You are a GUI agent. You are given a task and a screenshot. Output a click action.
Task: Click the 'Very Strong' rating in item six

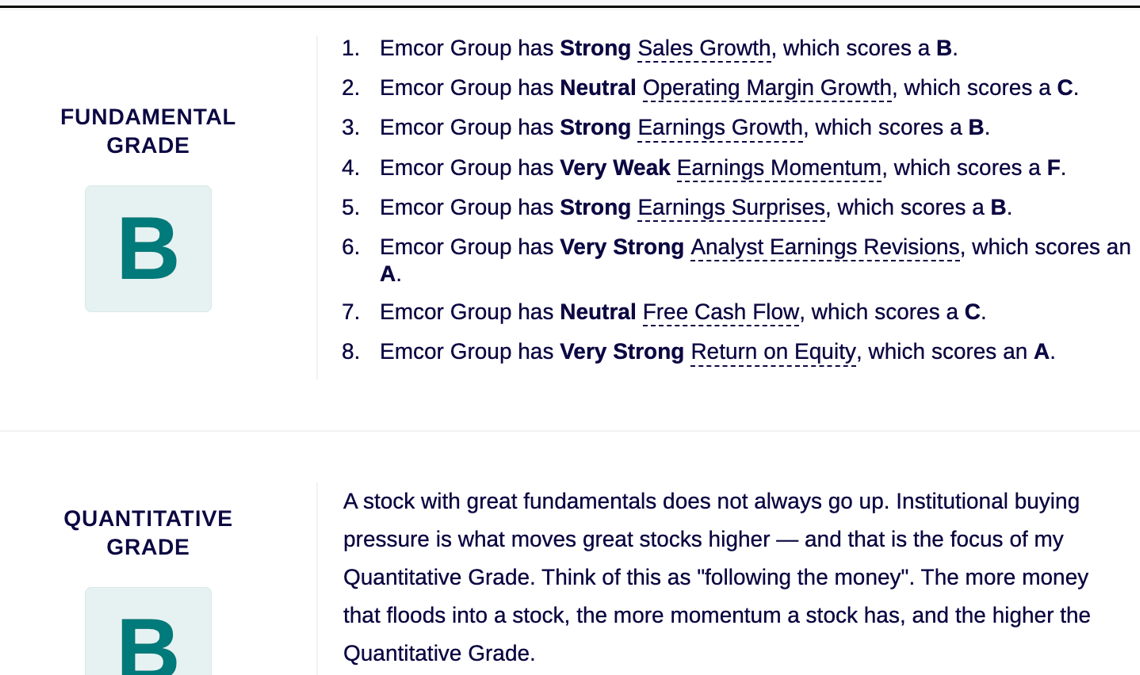[622, 247]
